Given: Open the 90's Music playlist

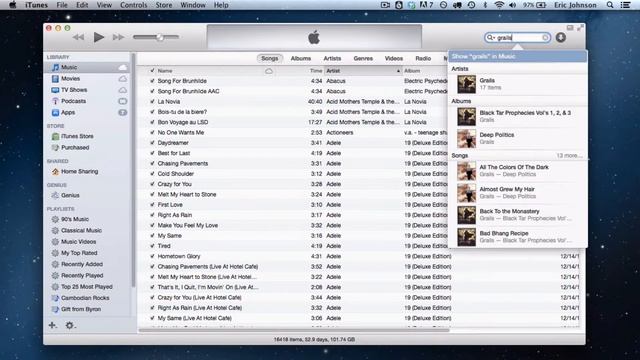Looking at the screenshot, I should pos(75,219).
